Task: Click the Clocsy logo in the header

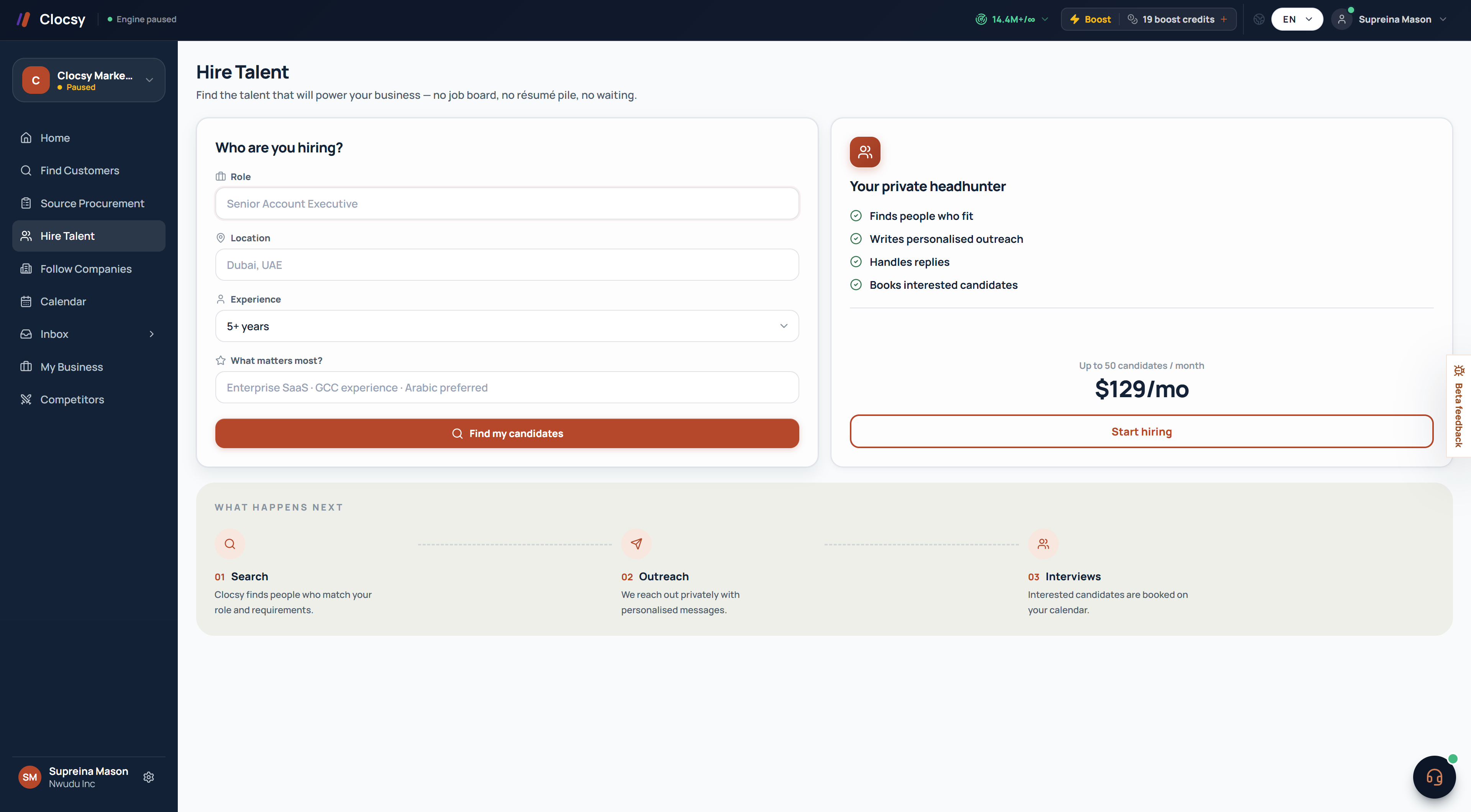Action: coord(51,20)
